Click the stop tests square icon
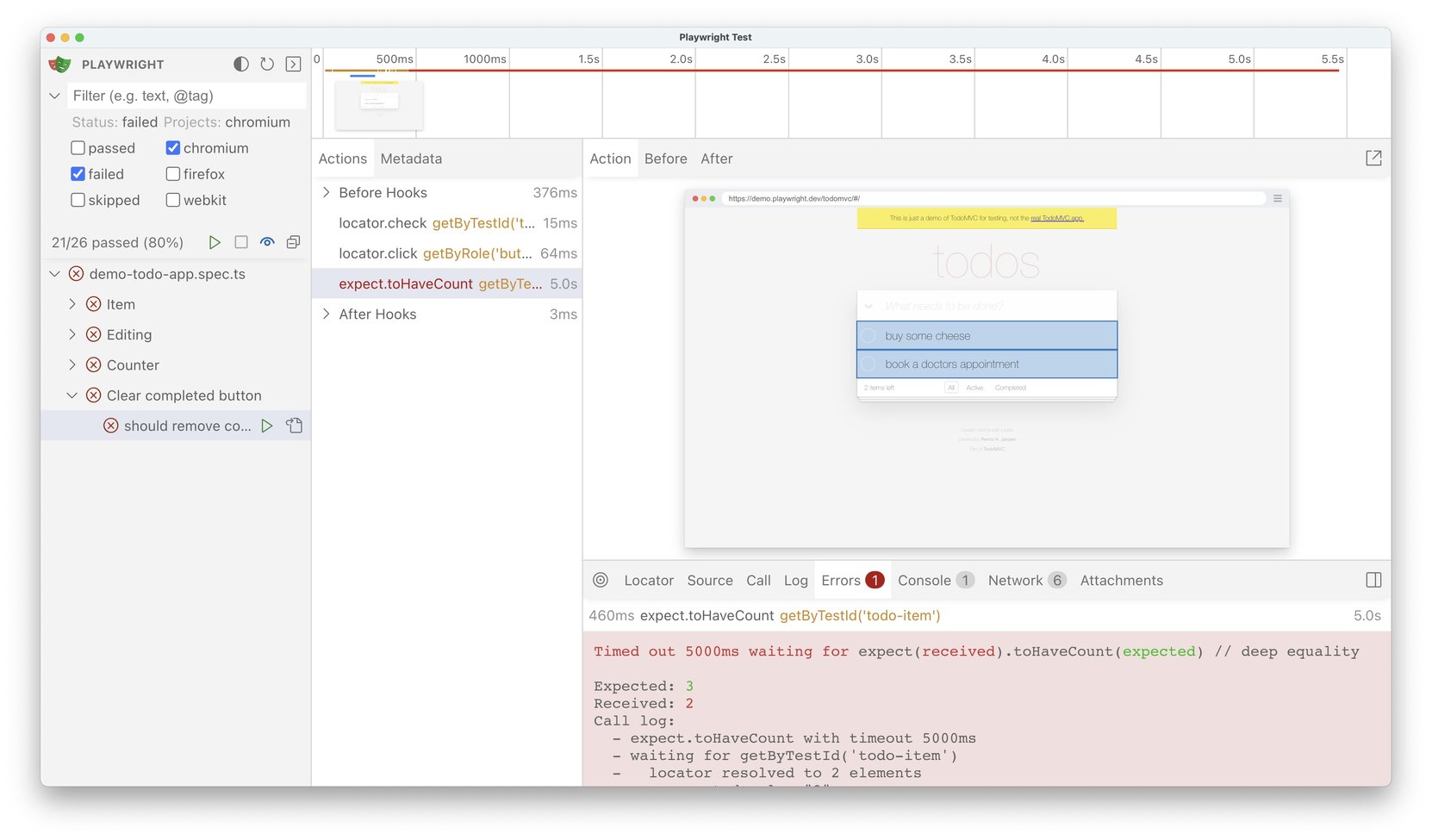Screen dimensions: 1432x840 (241, 242)
